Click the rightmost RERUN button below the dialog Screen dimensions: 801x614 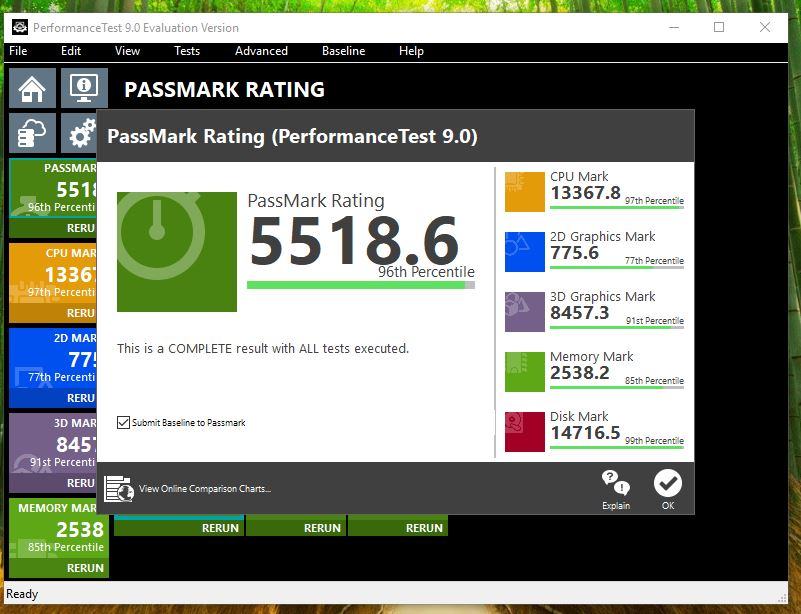click(398, 528)
